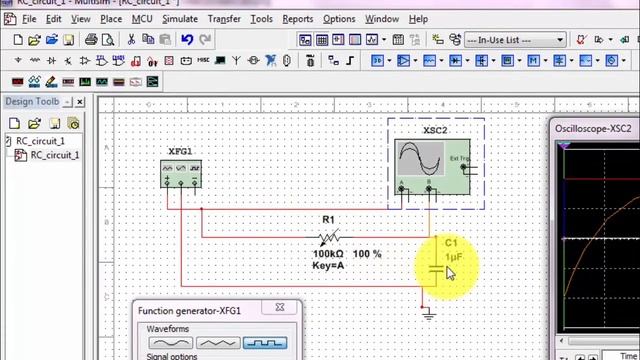The image size is (640, 360).
Task: Place hierarchical block connector icon
Action: pyautogui.click(x=333, y=61)
